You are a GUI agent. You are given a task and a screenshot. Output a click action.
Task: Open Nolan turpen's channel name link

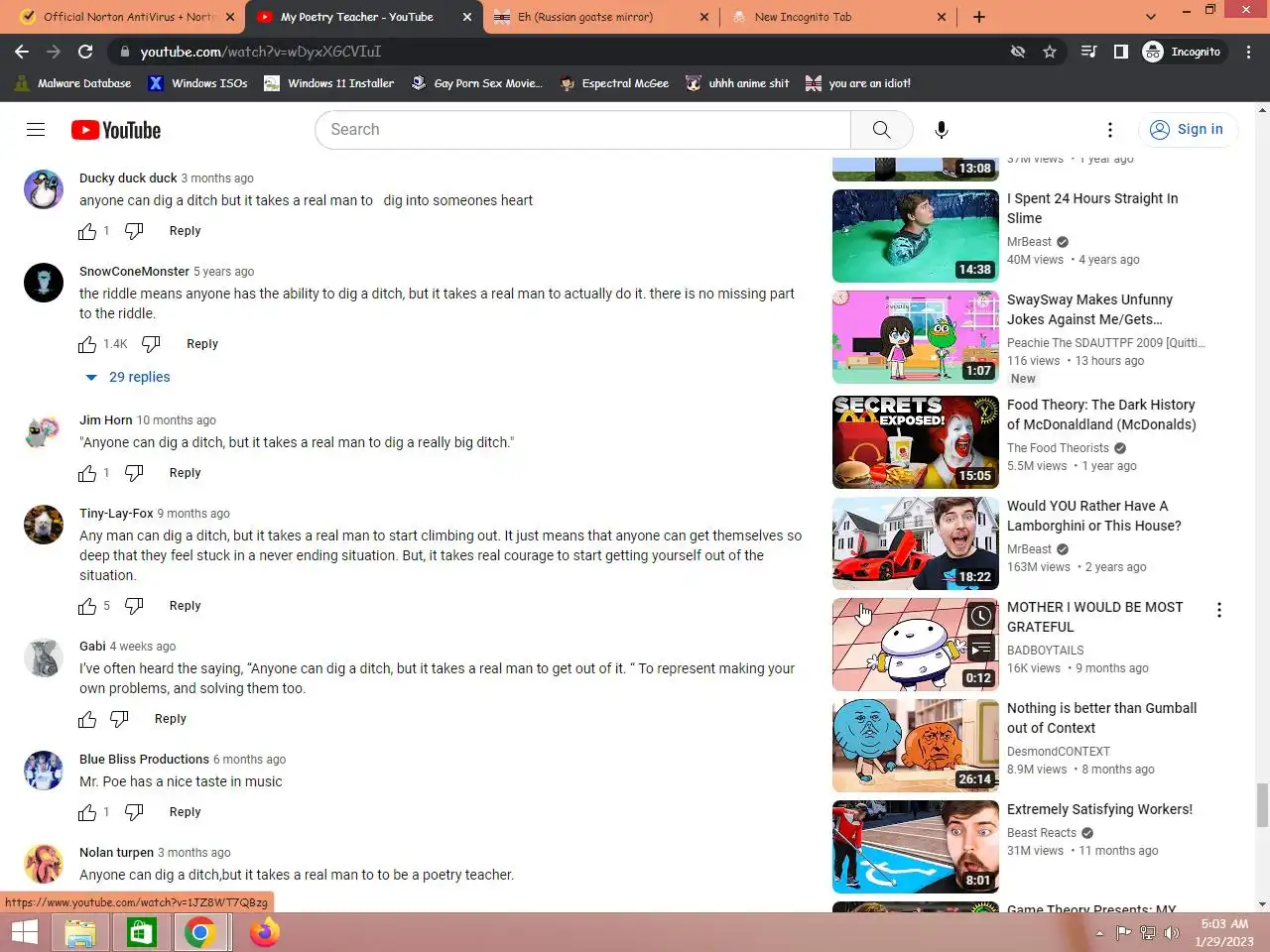pyautogui.click(x=117, y=853)
